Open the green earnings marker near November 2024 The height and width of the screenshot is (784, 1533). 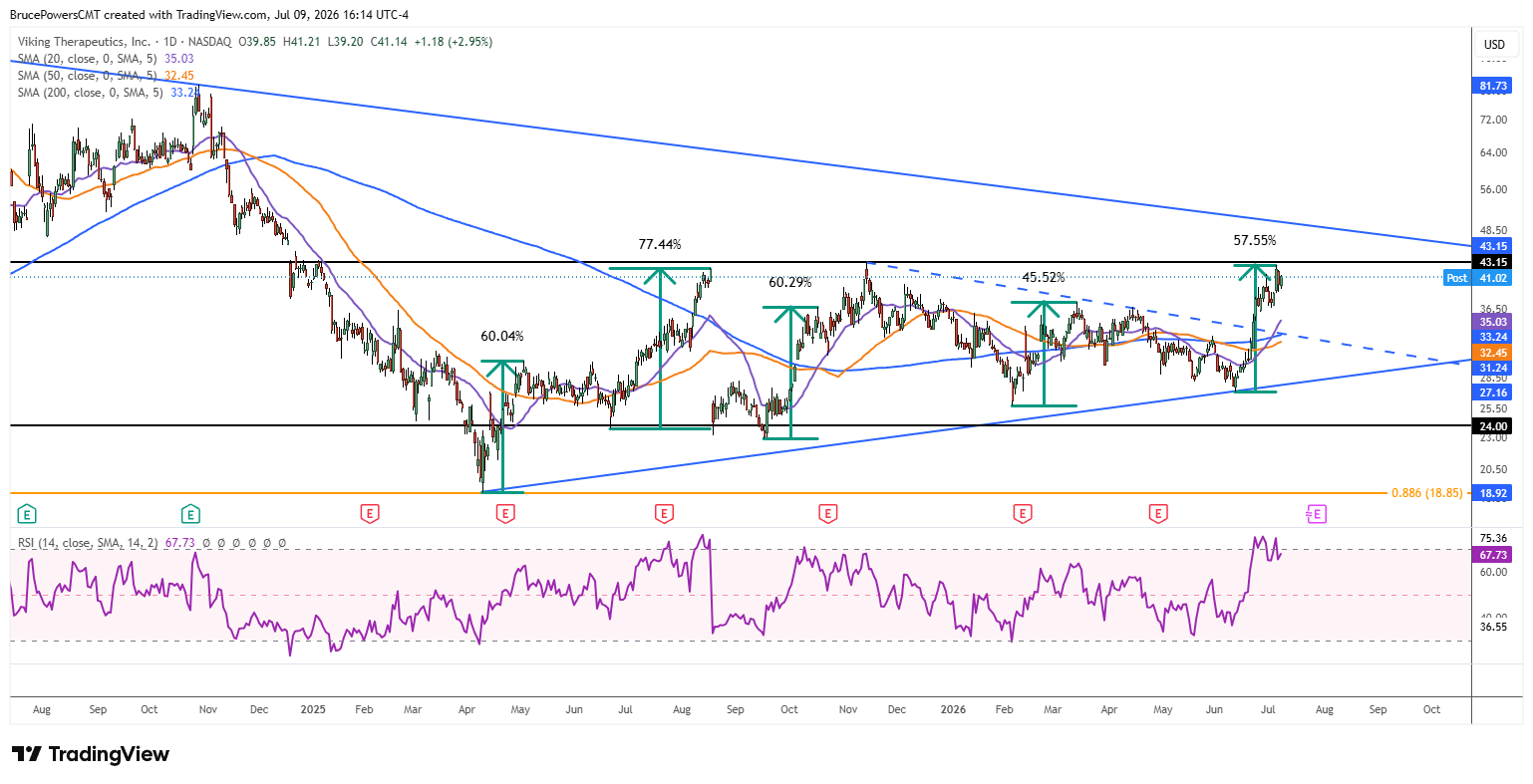coord(190,514)
